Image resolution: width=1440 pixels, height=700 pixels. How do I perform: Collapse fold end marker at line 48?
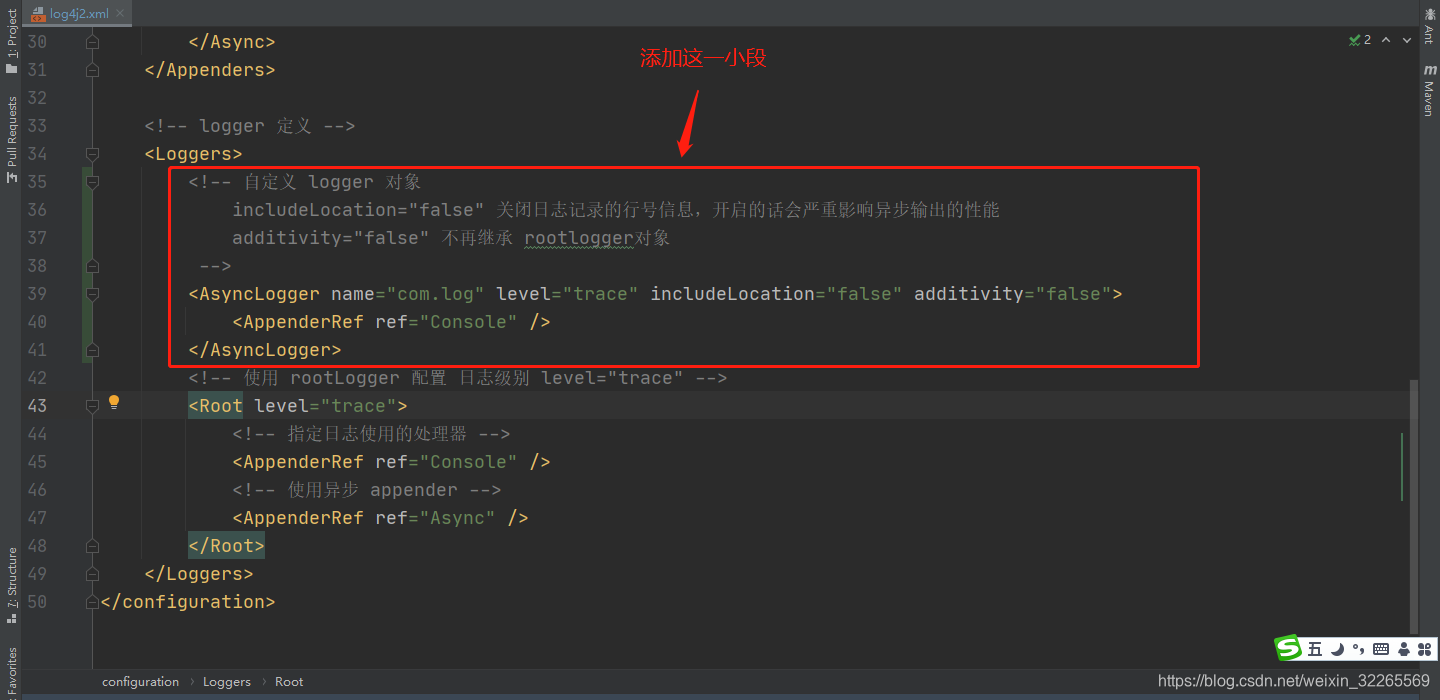[x=92, y=546]
